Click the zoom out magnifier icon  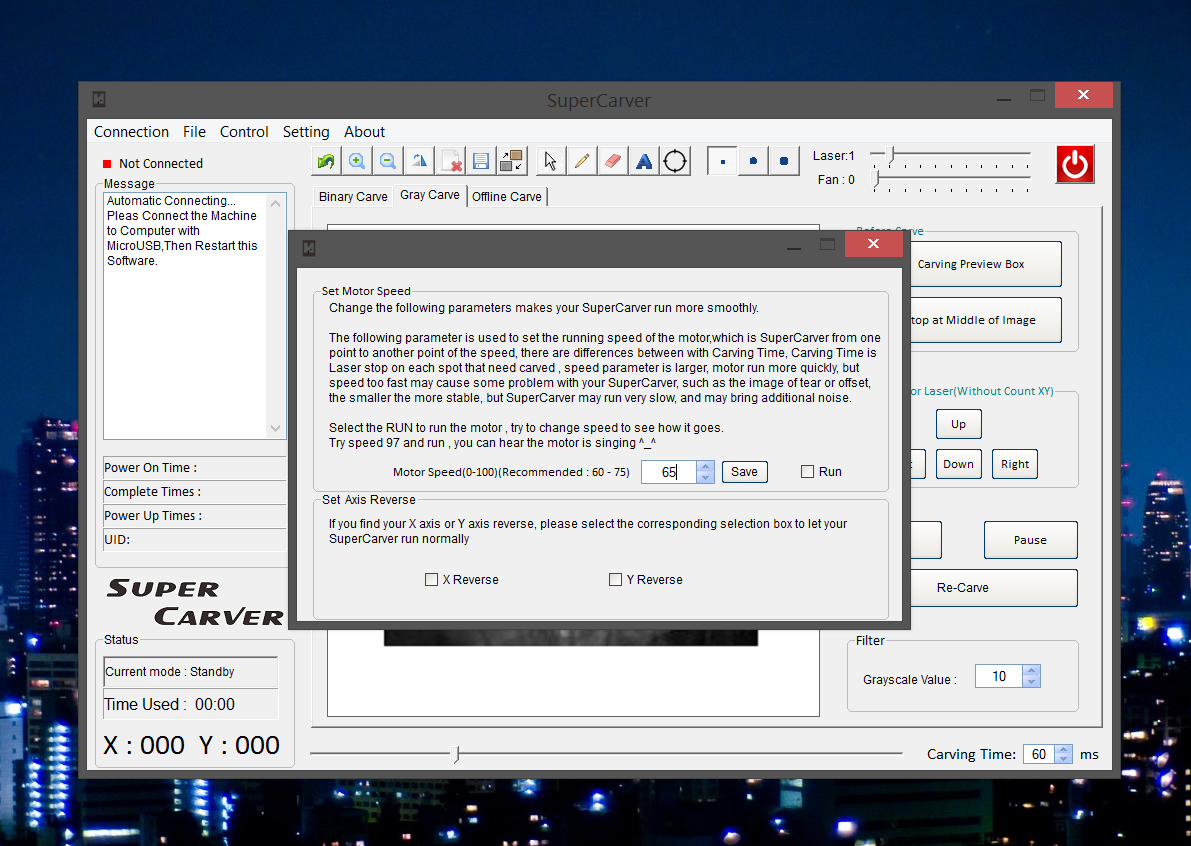tap(387, 161)
